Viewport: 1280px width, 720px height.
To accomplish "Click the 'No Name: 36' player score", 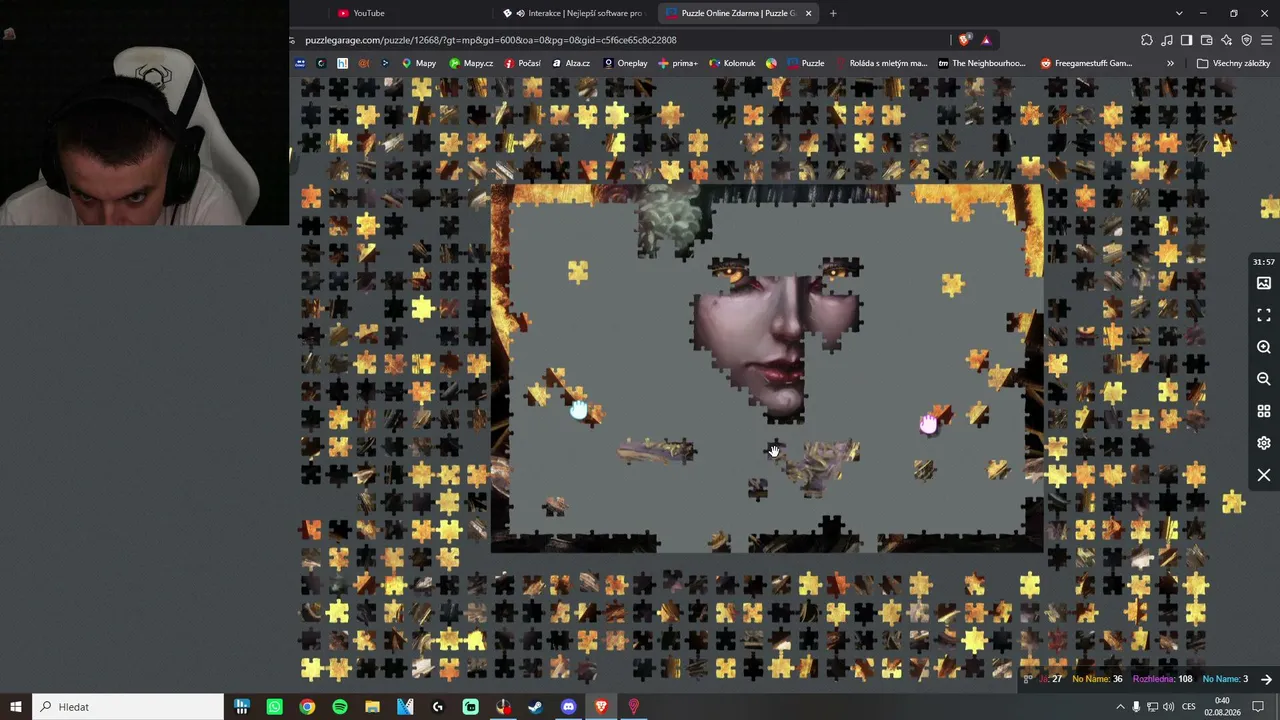I will (x=1097, y=680).
